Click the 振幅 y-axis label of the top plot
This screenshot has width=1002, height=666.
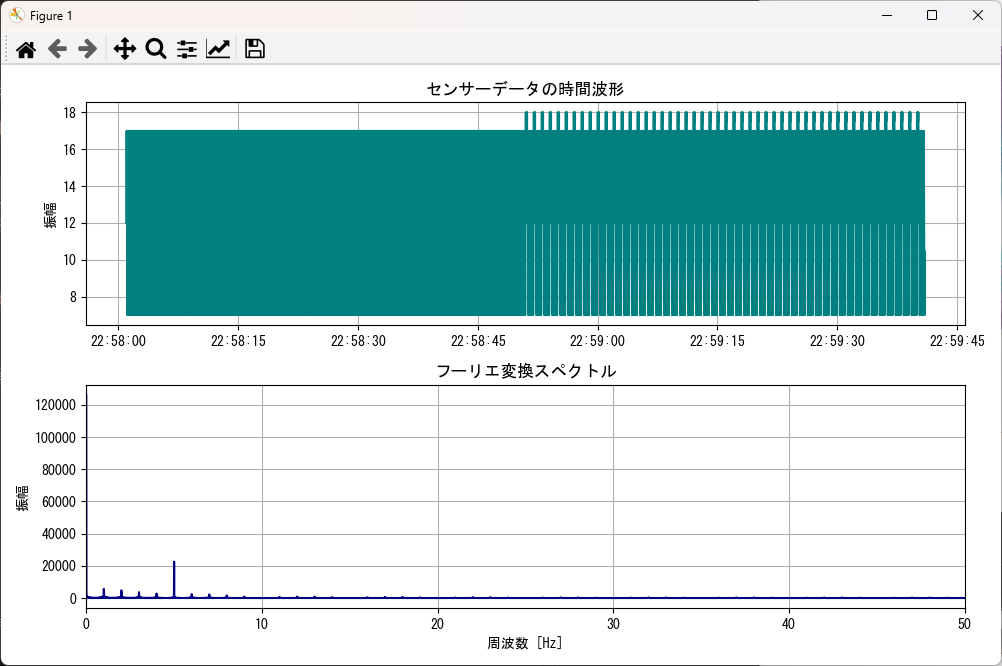click(x=50, y=214)
